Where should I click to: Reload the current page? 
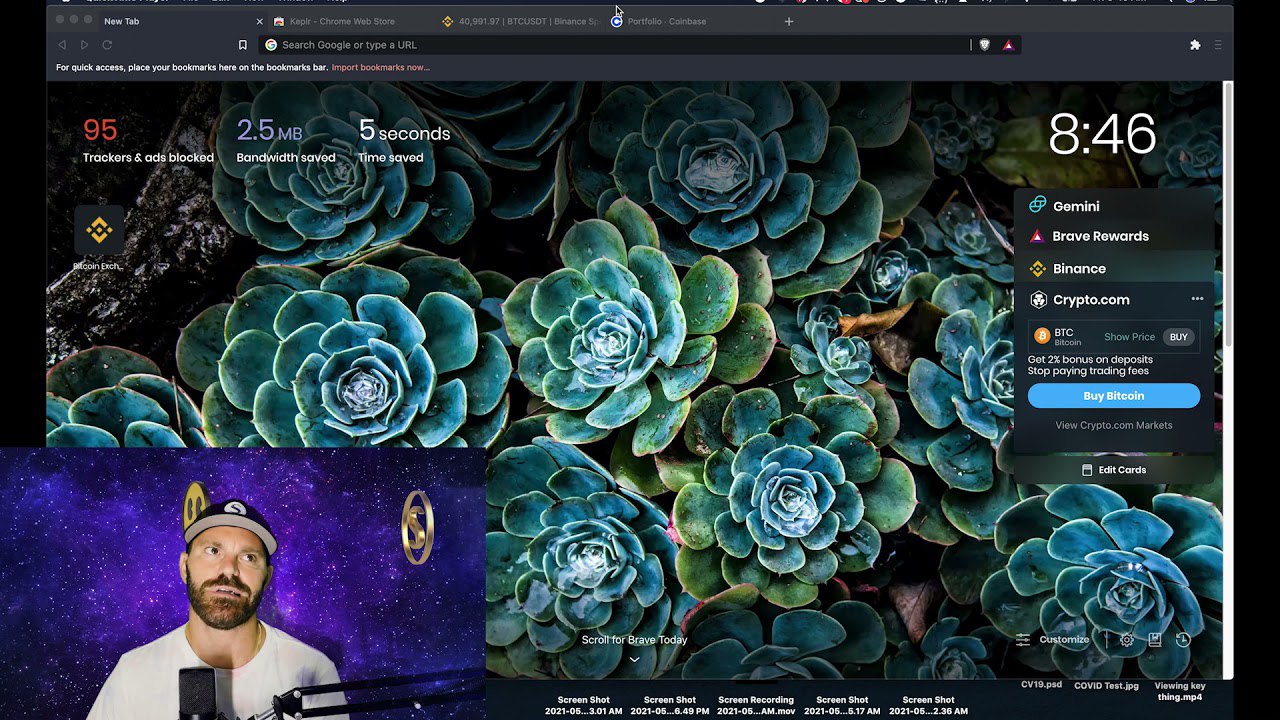click(x=107, y=45)
